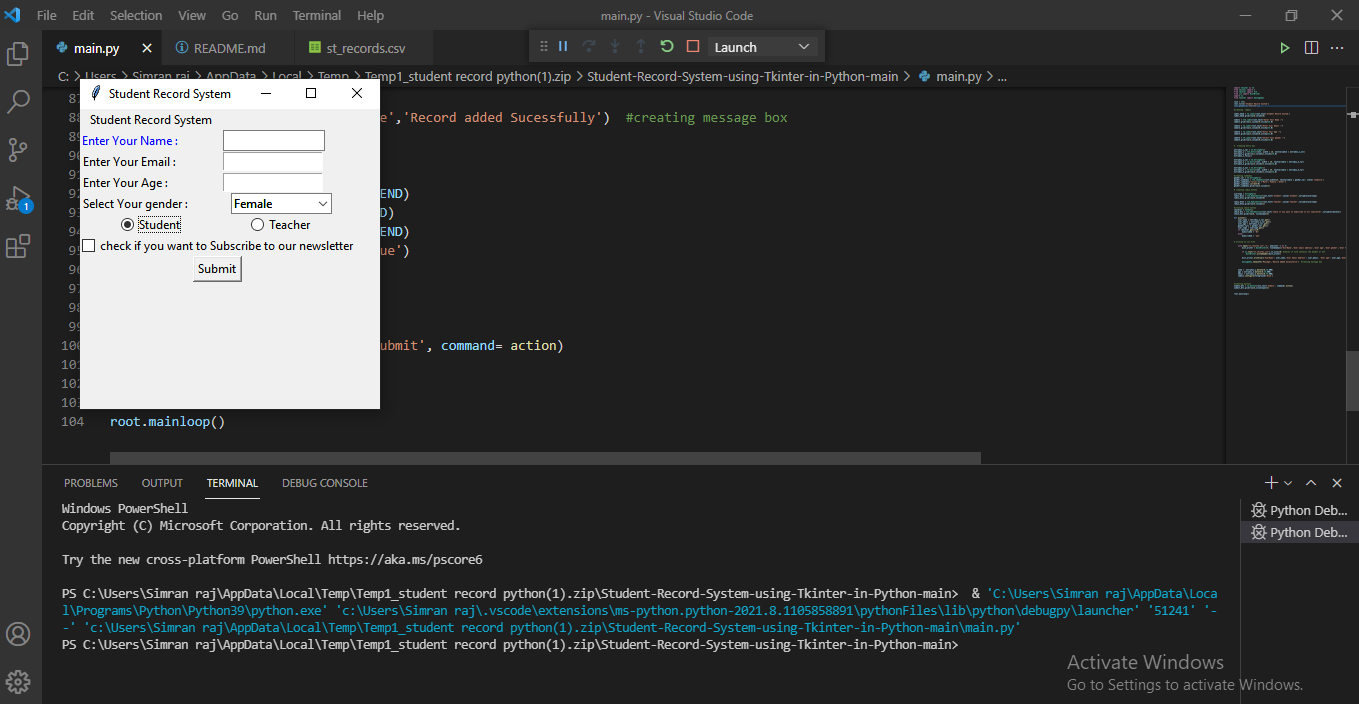Click the Submit button in the form
Screen dimensions: 1359x704
point(217,268)
